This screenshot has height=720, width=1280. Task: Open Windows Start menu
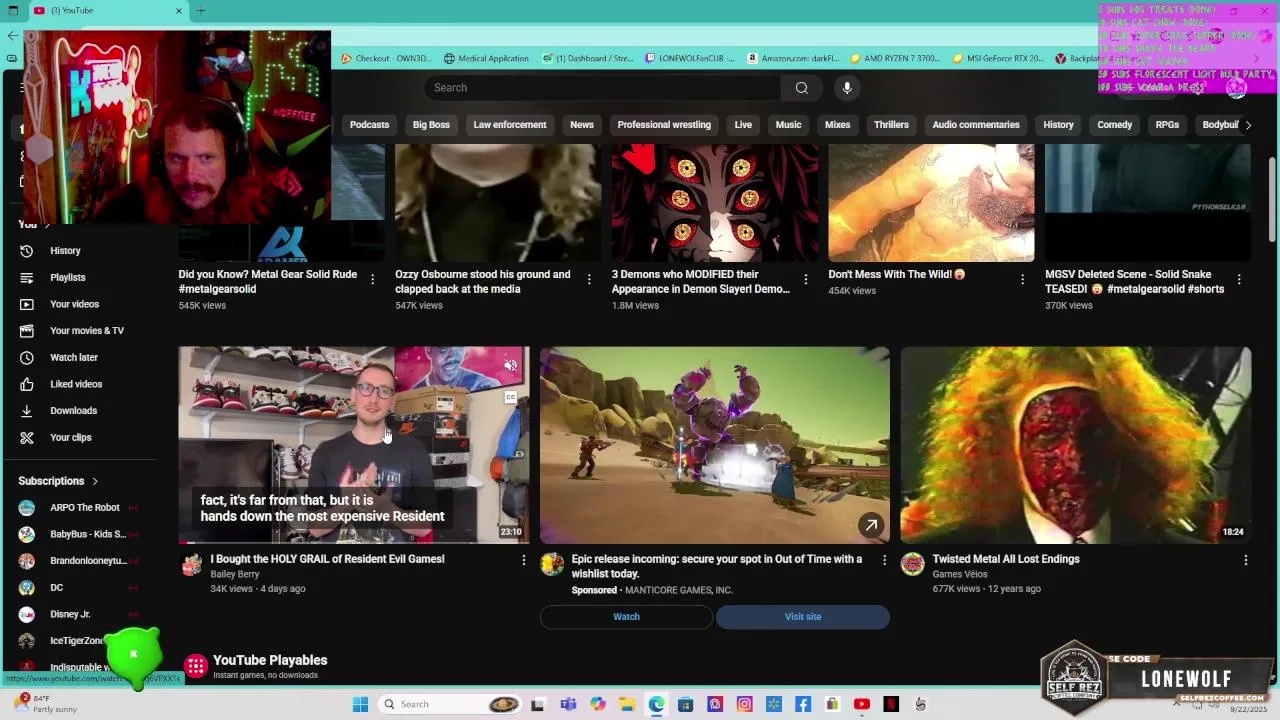360,704
